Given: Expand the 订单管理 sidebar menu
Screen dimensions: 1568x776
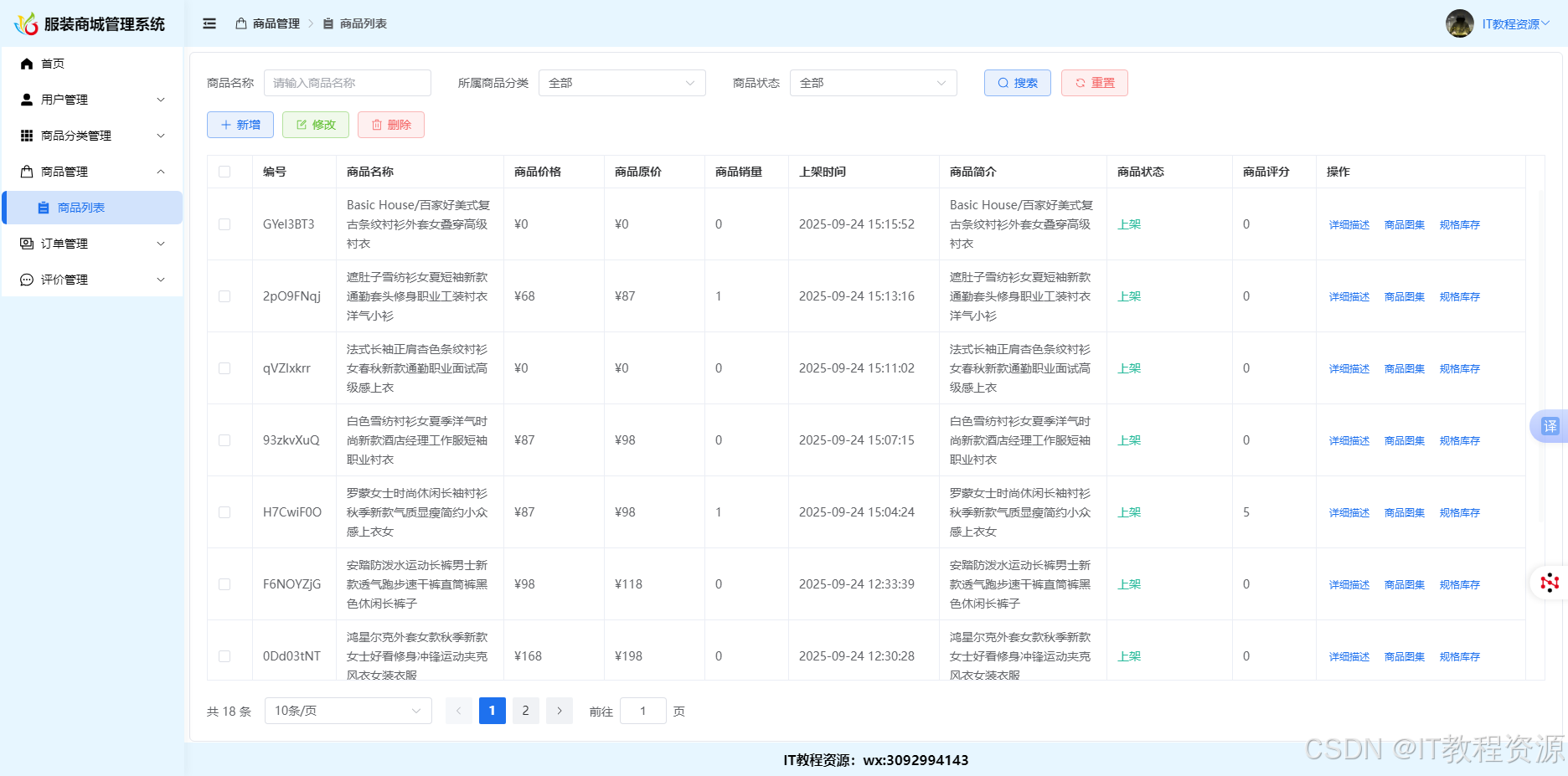Looking at the screenshot, I should [92, 244].
